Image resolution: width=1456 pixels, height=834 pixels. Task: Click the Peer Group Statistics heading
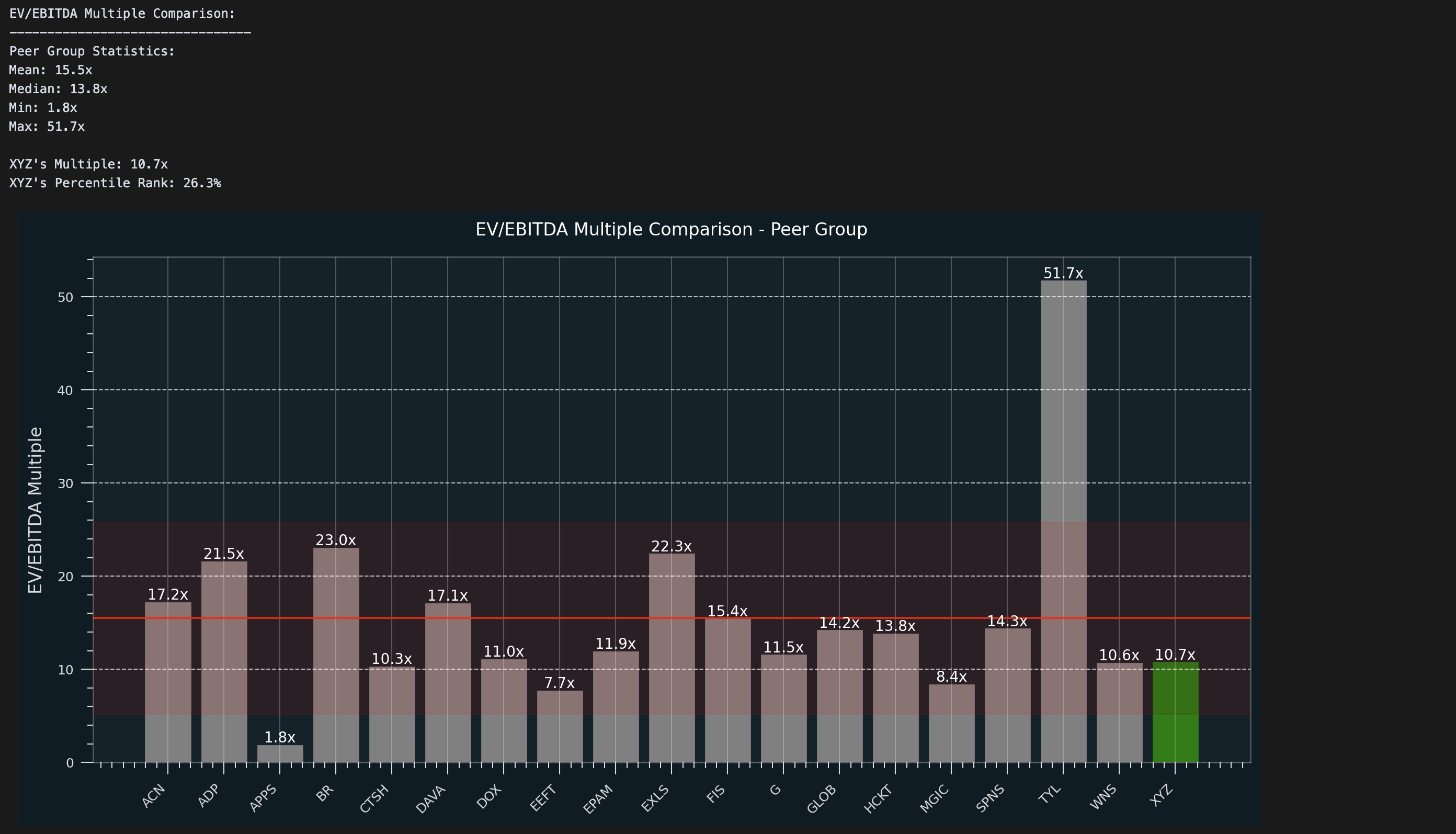92,51
